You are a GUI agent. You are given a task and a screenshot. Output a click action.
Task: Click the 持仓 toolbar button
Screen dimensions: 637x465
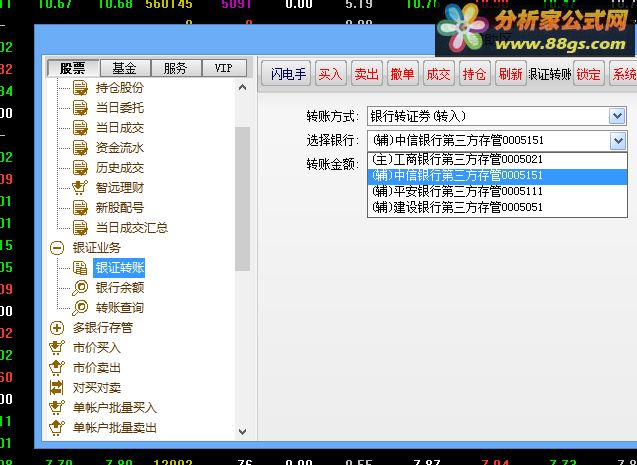click(x=475, y=74)
